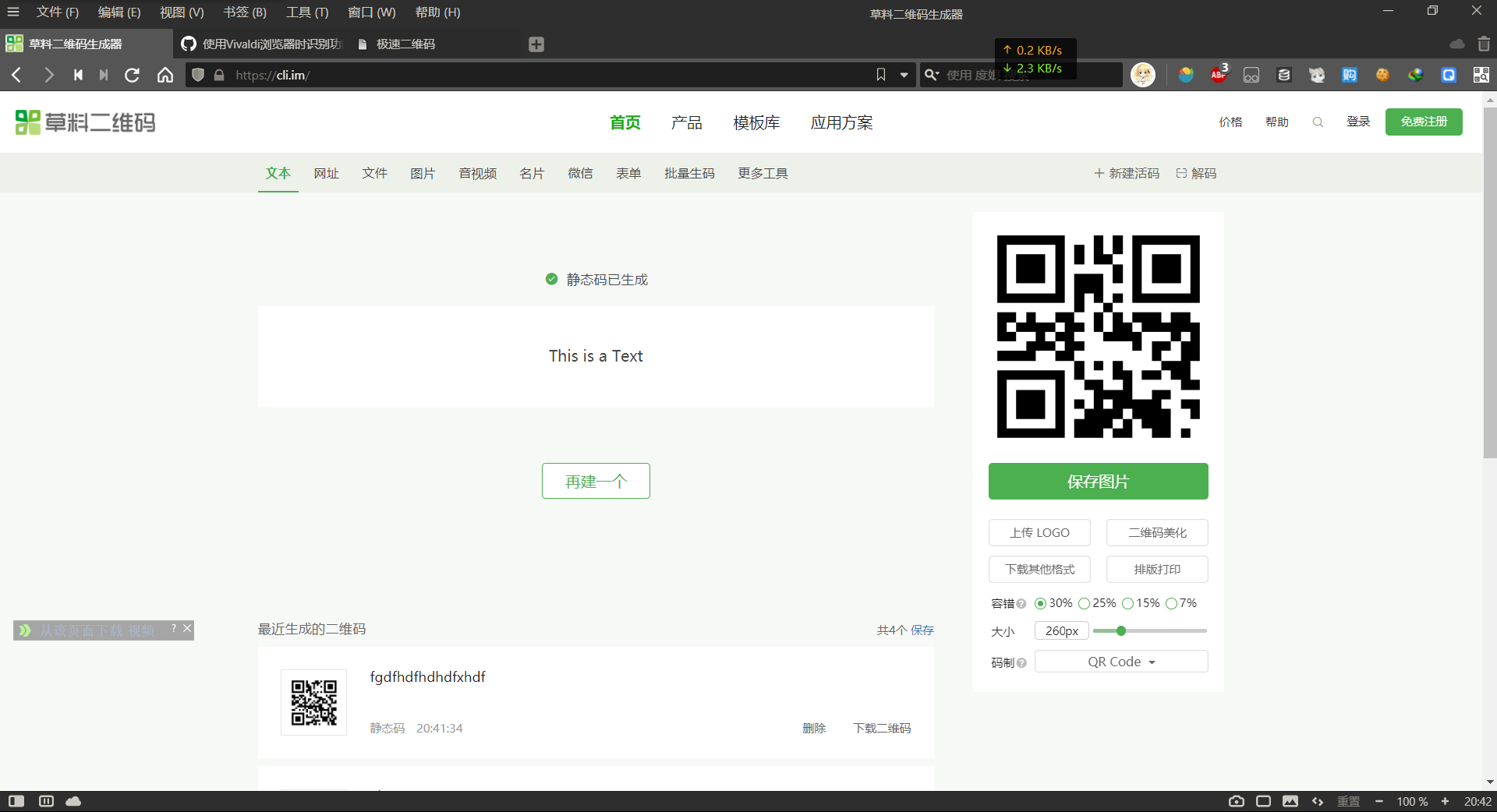Open the user profile avatar

tap(1143, 75)
